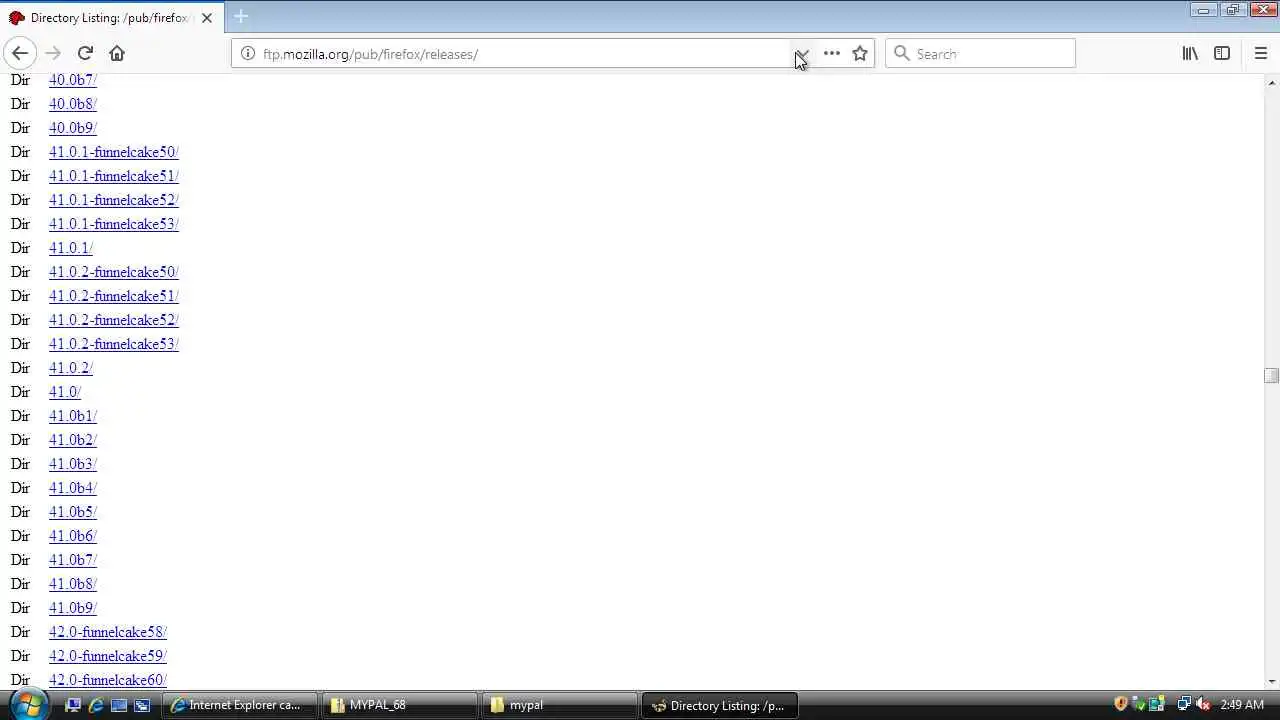
Task: Open the 41.0/ release folder
Action: (65, 392)
